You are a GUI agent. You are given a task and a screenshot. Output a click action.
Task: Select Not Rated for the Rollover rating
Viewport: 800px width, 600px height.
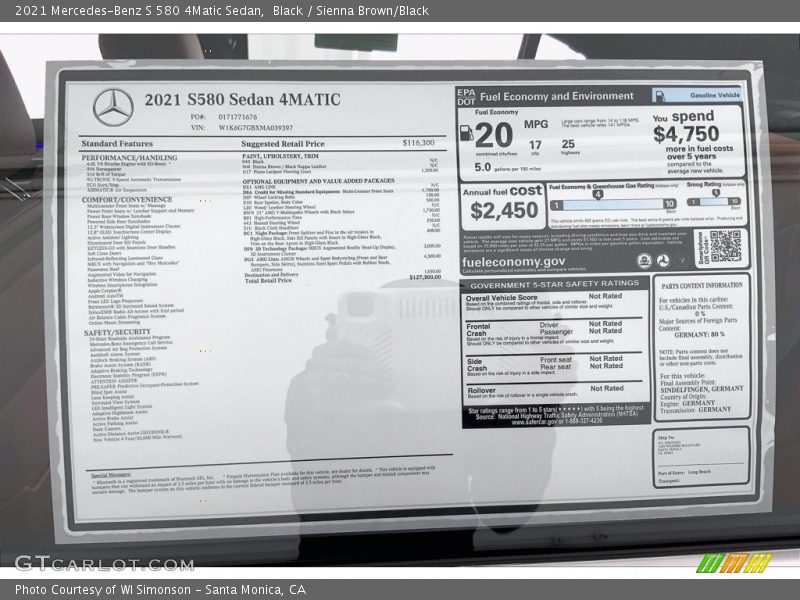(607, 388)
